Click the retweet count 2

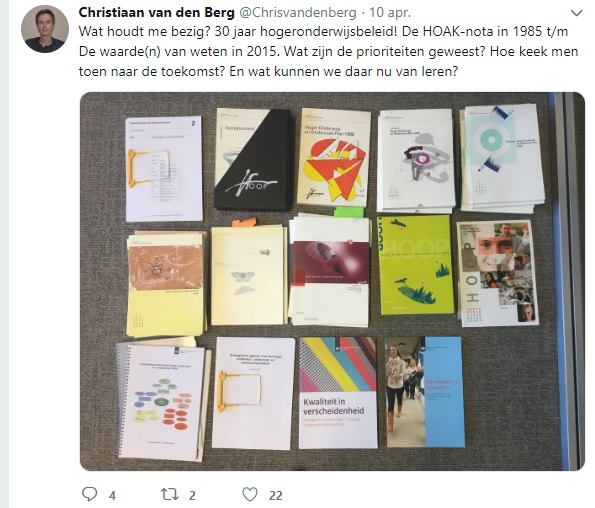click(192, 495)
